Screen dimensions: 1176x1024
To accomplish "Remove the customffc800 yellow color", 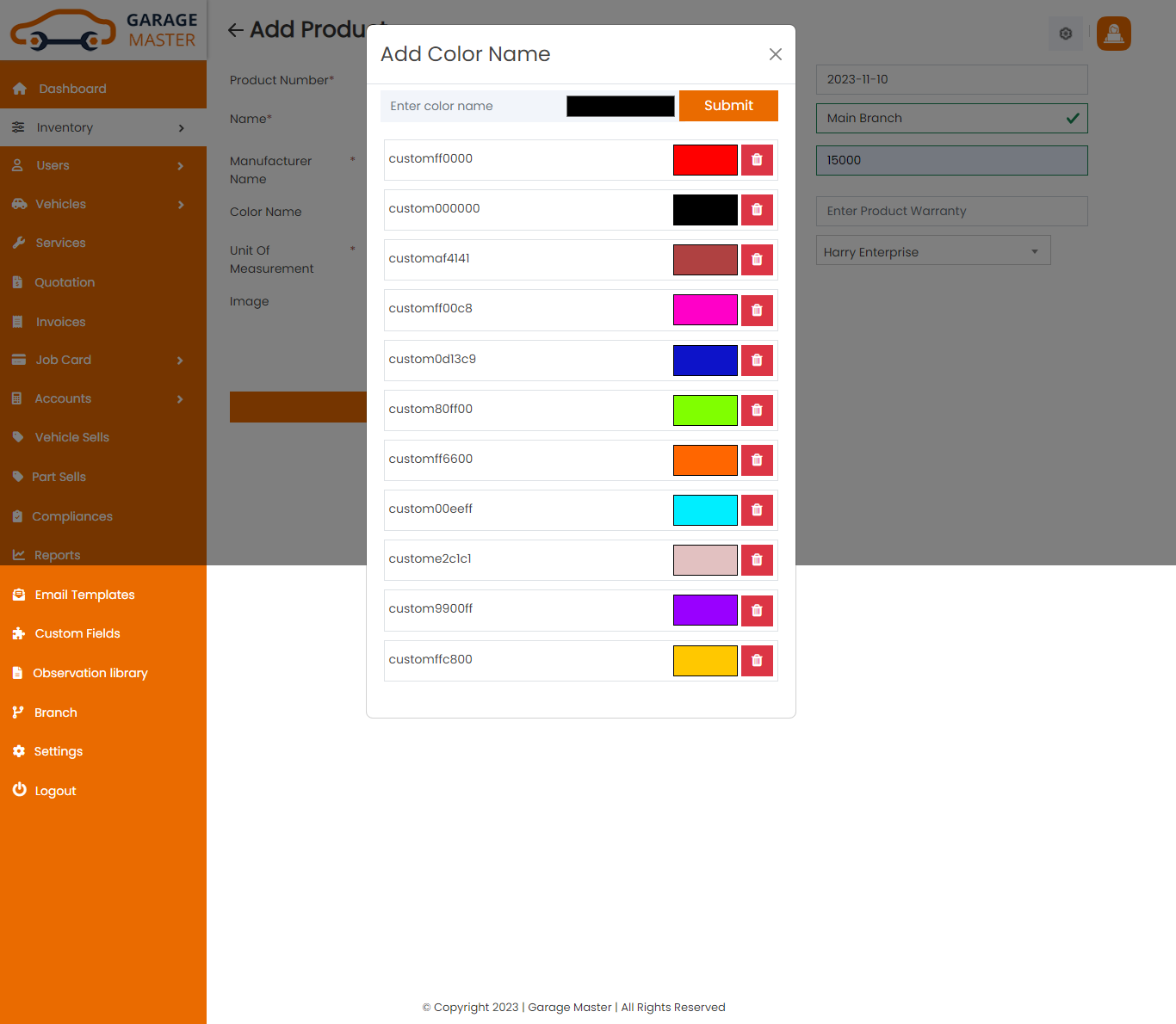I will coord(757,661).
